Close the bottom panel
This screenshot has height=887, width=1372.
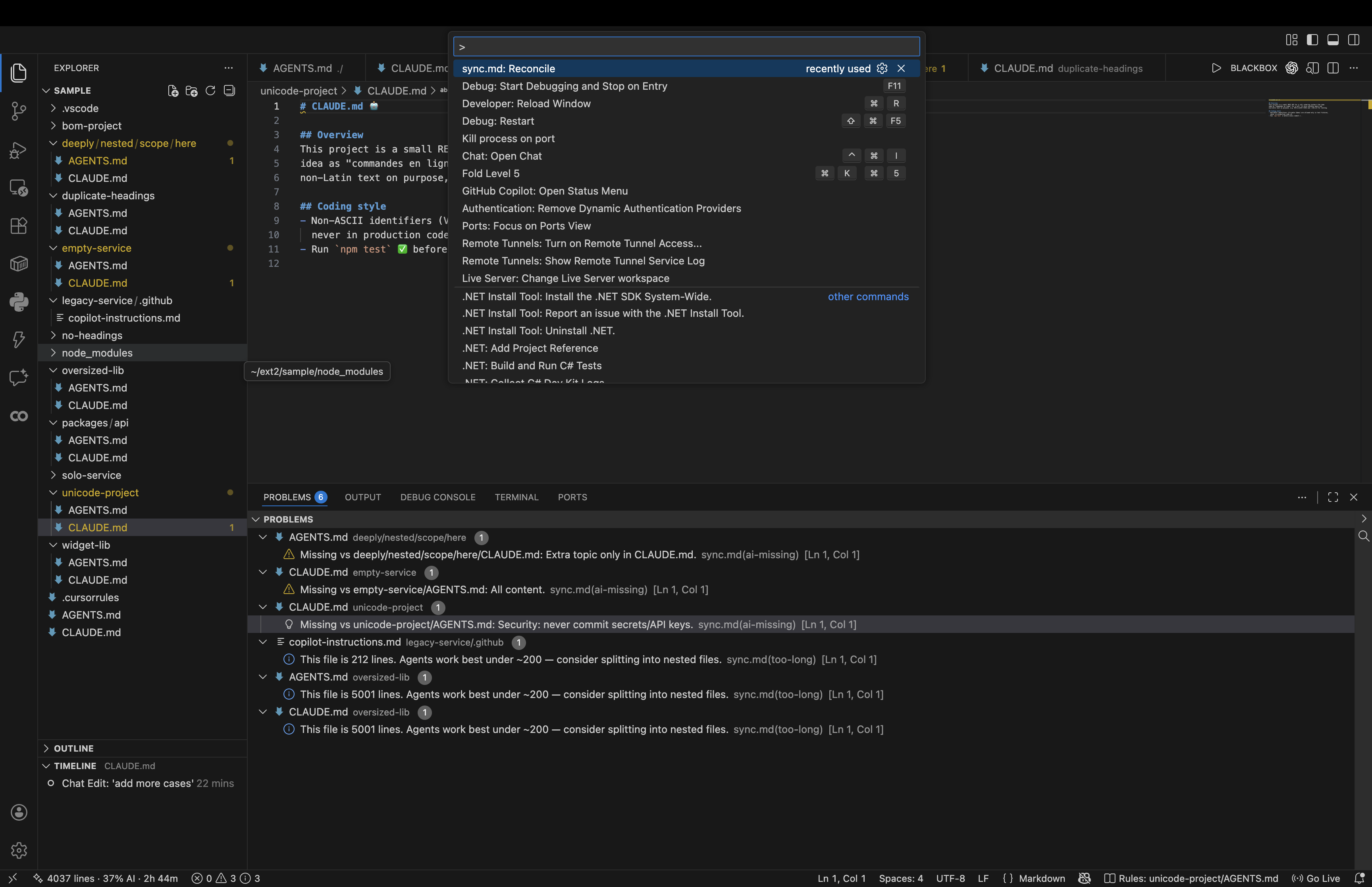tap(1354, 497)
